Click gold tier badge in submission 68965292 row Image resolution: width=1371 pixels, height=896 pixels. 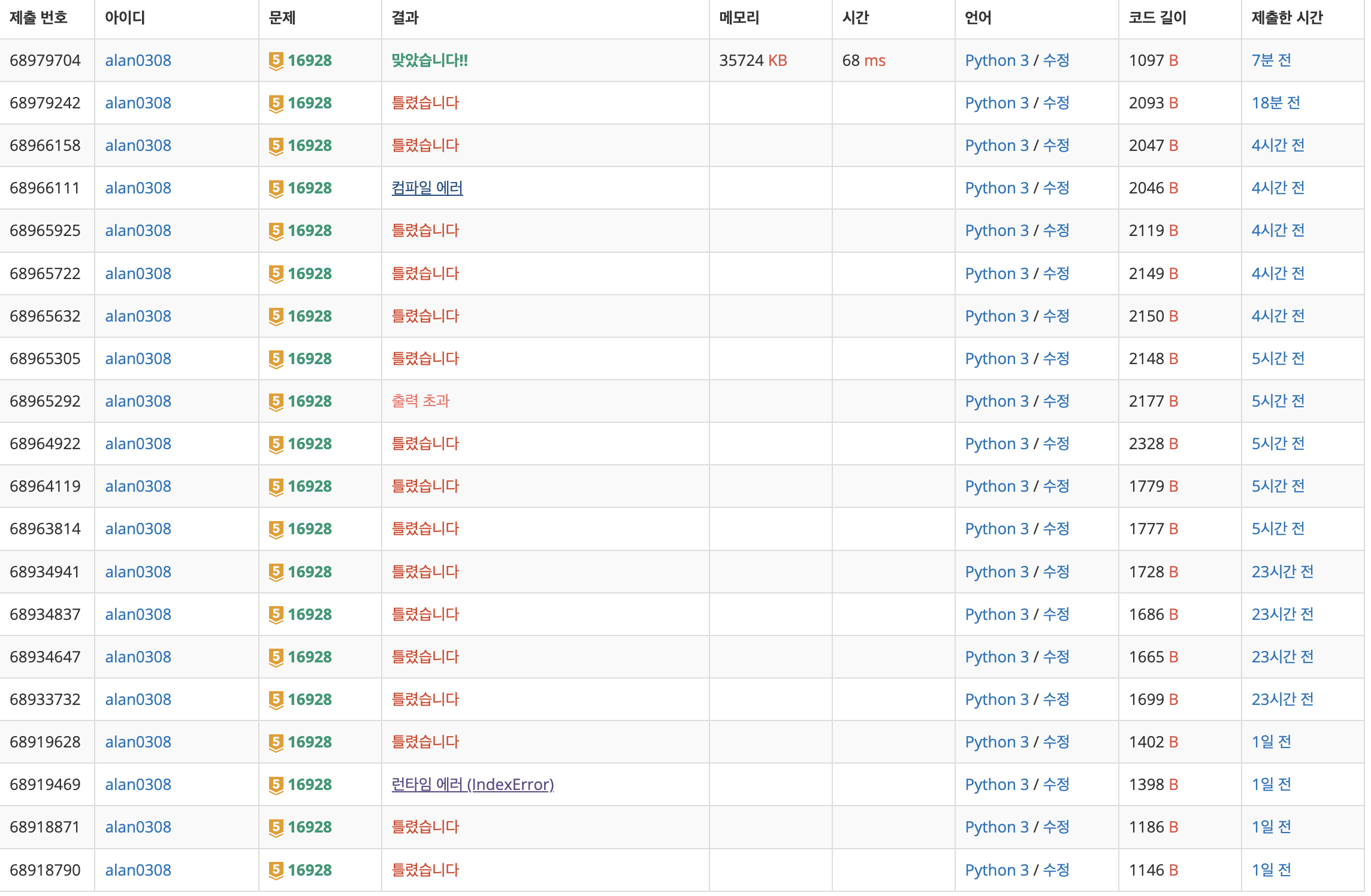pos(276,401)
